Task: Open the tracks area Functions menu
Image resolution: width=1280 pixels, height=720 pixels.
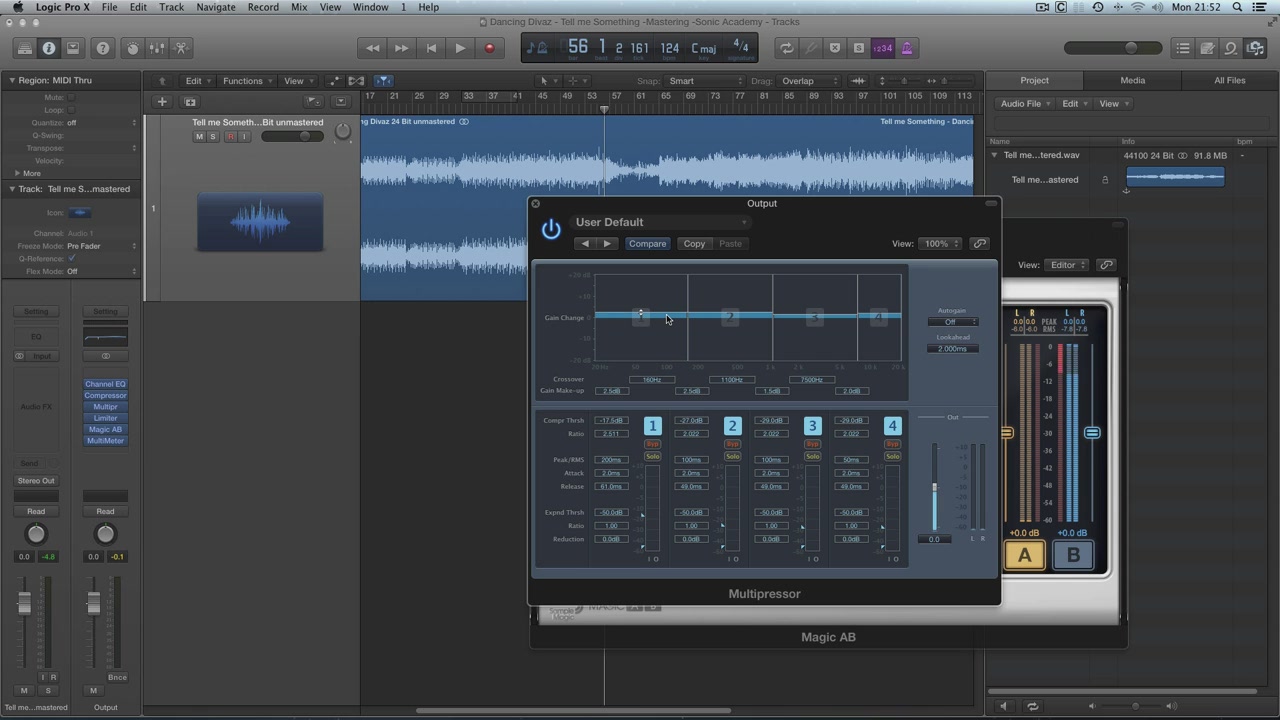Action: point(247,81)
